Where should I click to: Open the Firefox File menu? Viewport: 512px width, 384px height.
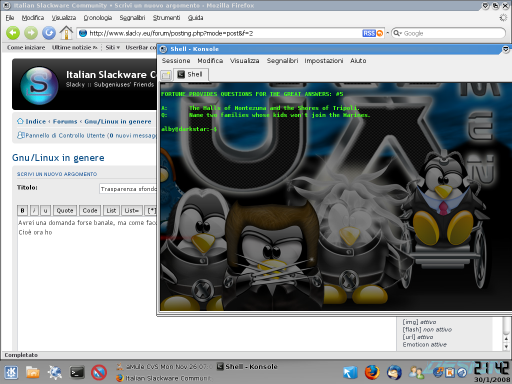(x=10, y=18)
